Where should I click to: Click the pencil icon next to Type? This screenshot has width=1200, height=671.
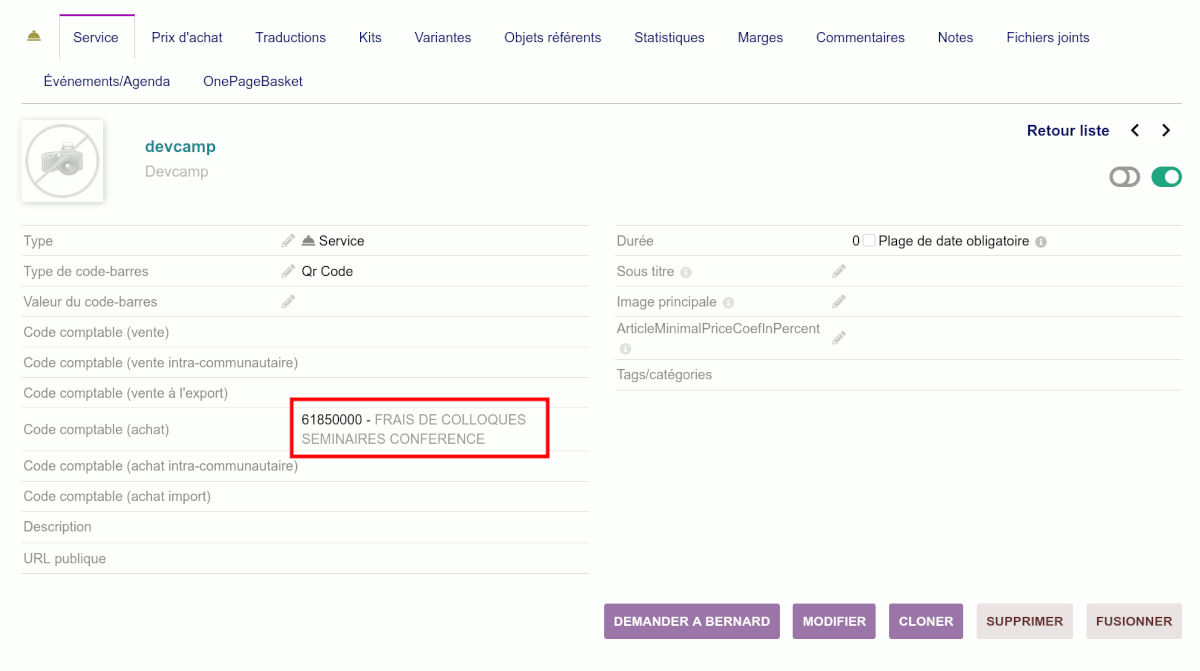288,241
